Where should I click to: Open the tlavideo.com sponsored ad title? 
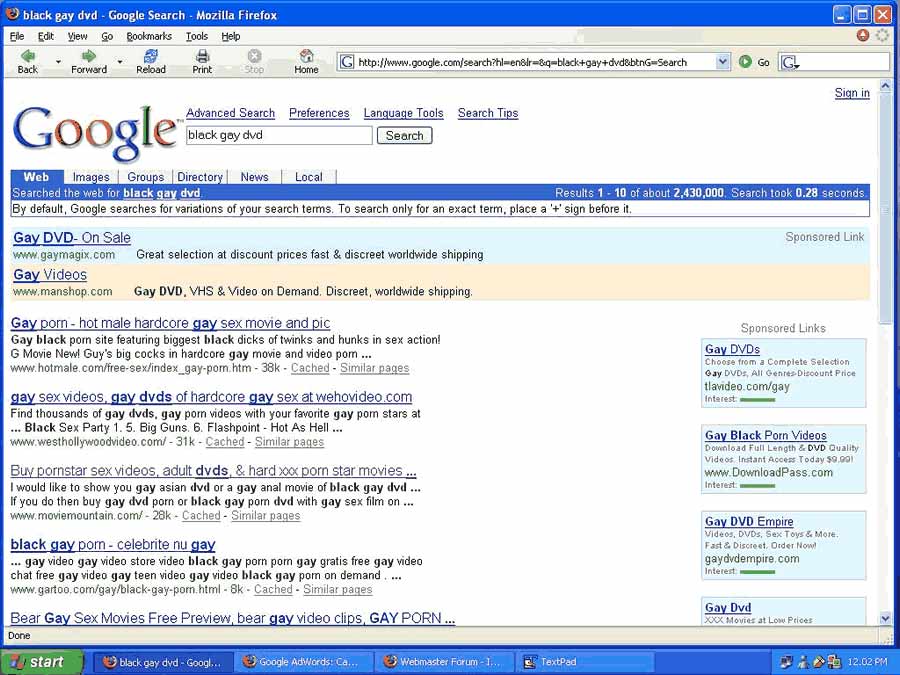pyautogui.click(x=732, y=349)
